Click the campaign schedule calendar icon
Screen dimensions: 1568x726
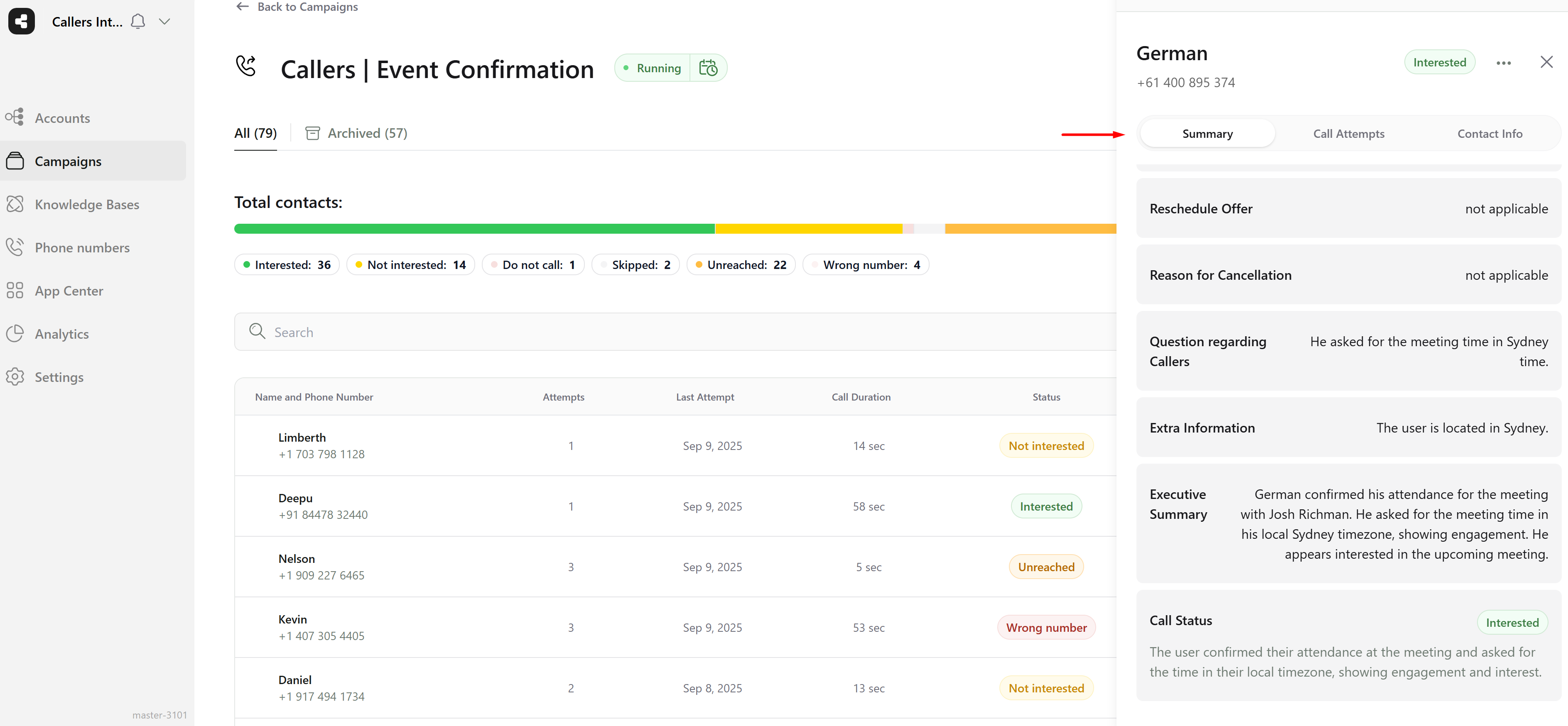708,68
